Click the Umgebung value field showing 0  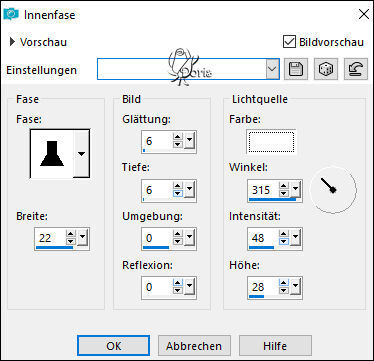158,238
